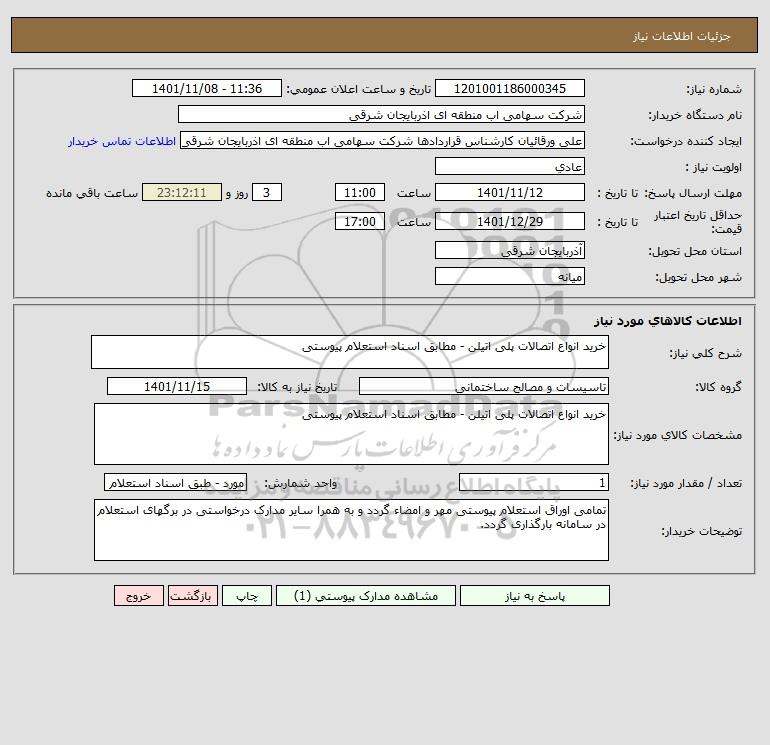The image size is (770, 745).
Task: Click the deadline time field 11:00
Action: click(x=359, y=193)
